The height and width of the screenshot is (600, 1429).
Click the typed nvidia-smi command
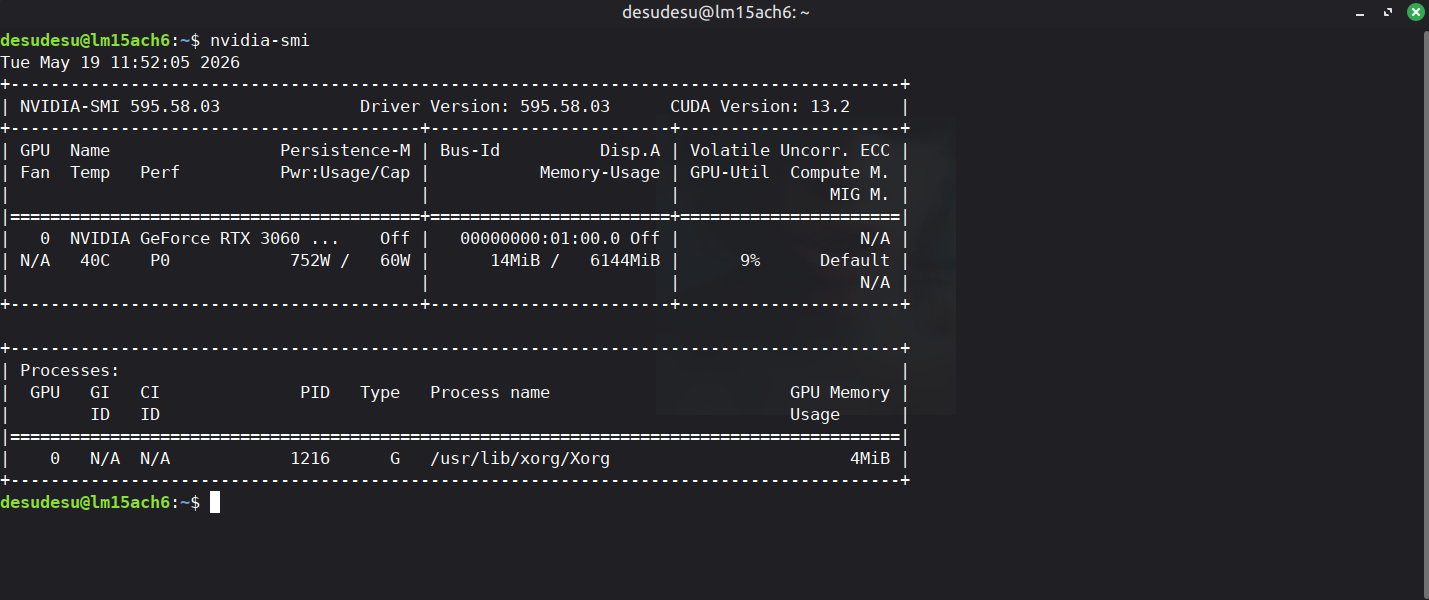pyautogui.click(x=260, y=40)
